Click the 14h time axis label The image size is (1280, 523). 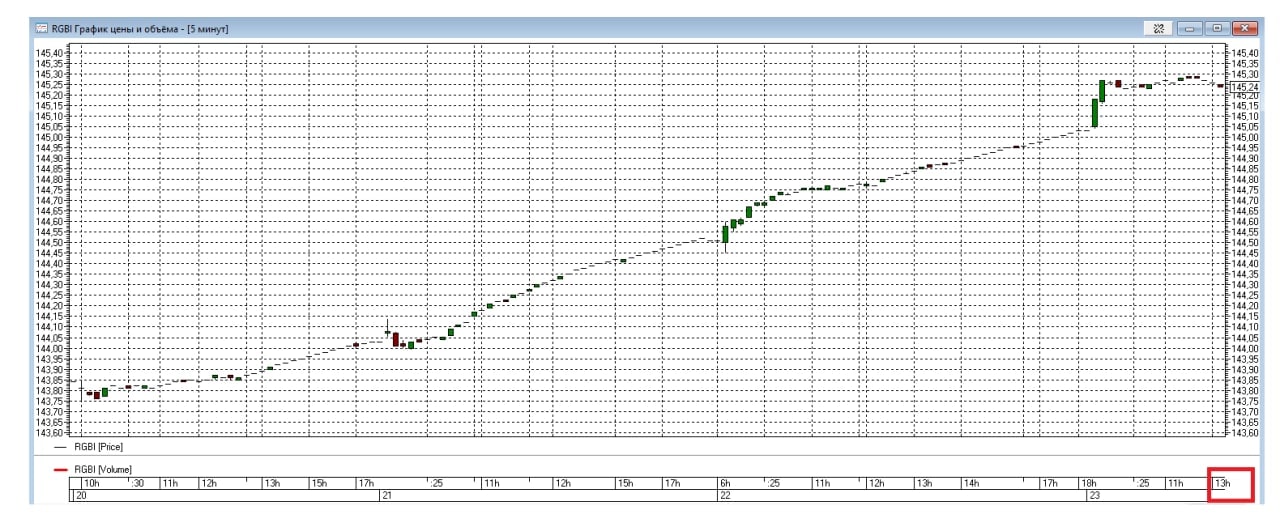point(971,483)
